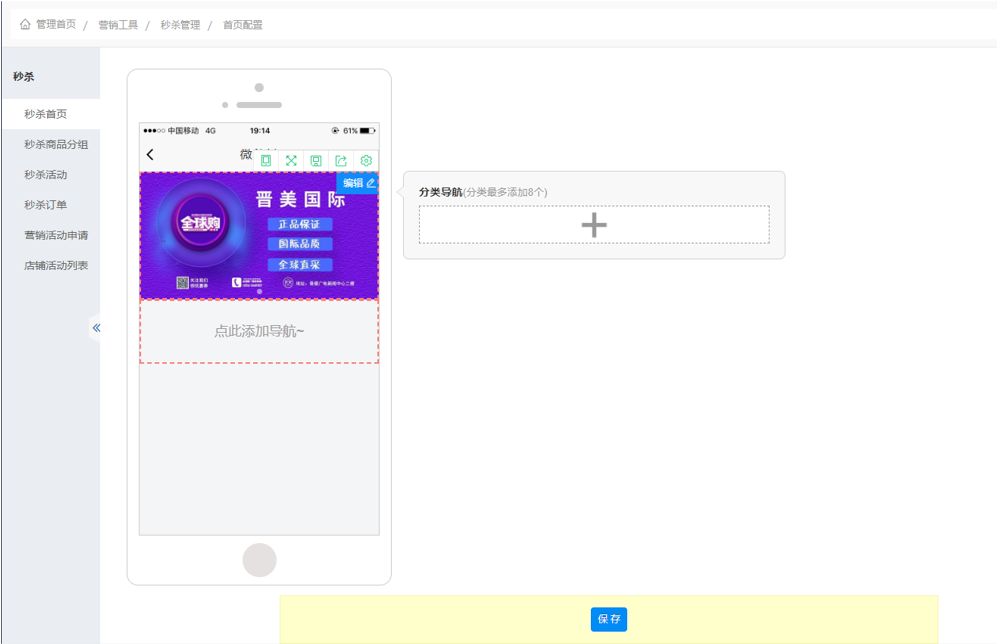Click the back arrow in phone header

click(x=151, y=154)
